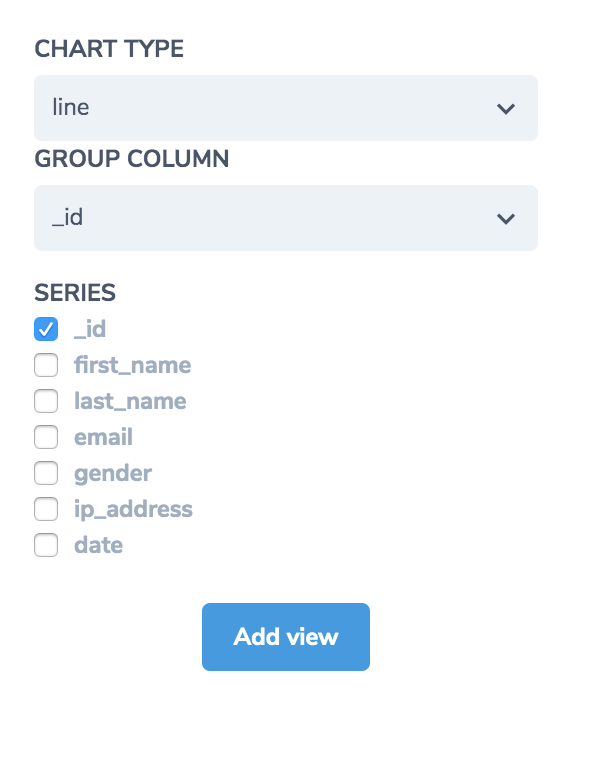Click the GROUP COLUMN field heading
Screen dimensions: 600x762
pyautogui.click(x=131, y=158)
